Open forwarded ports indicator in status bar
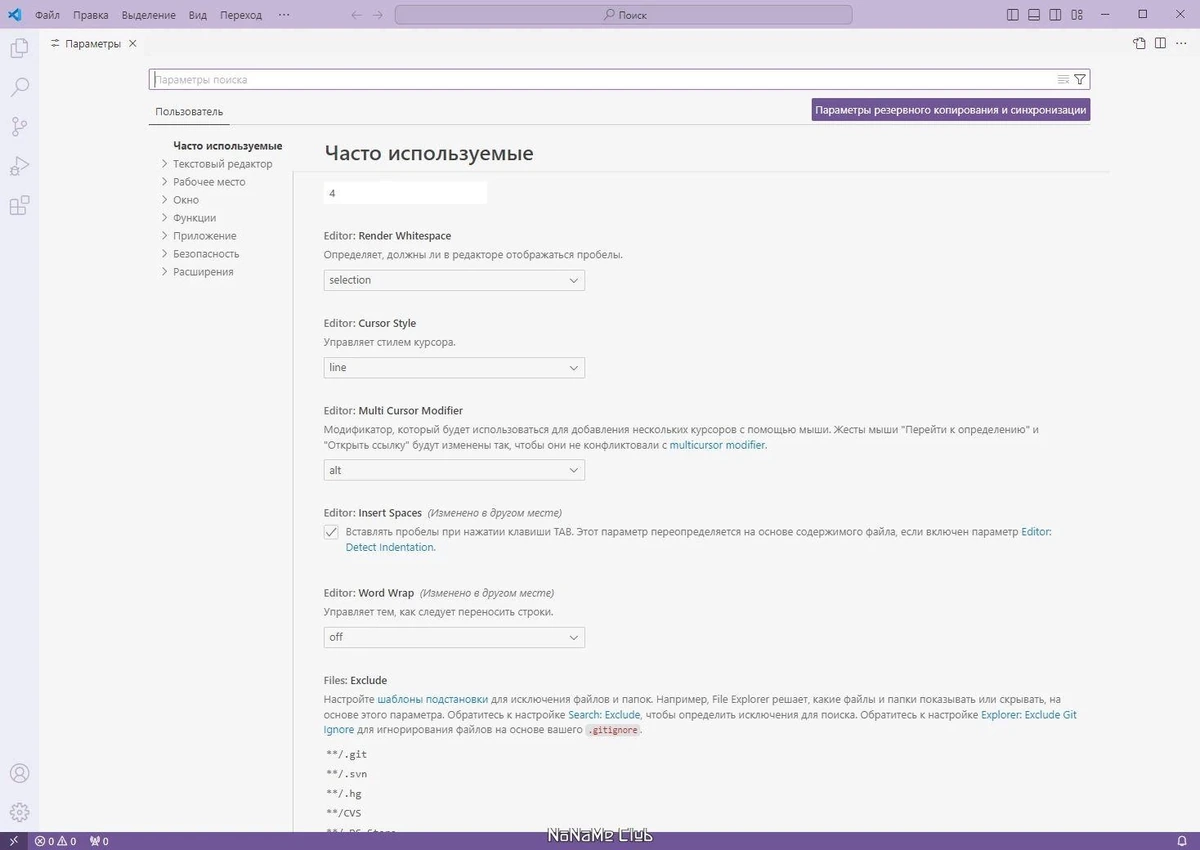 pos(99,841)
